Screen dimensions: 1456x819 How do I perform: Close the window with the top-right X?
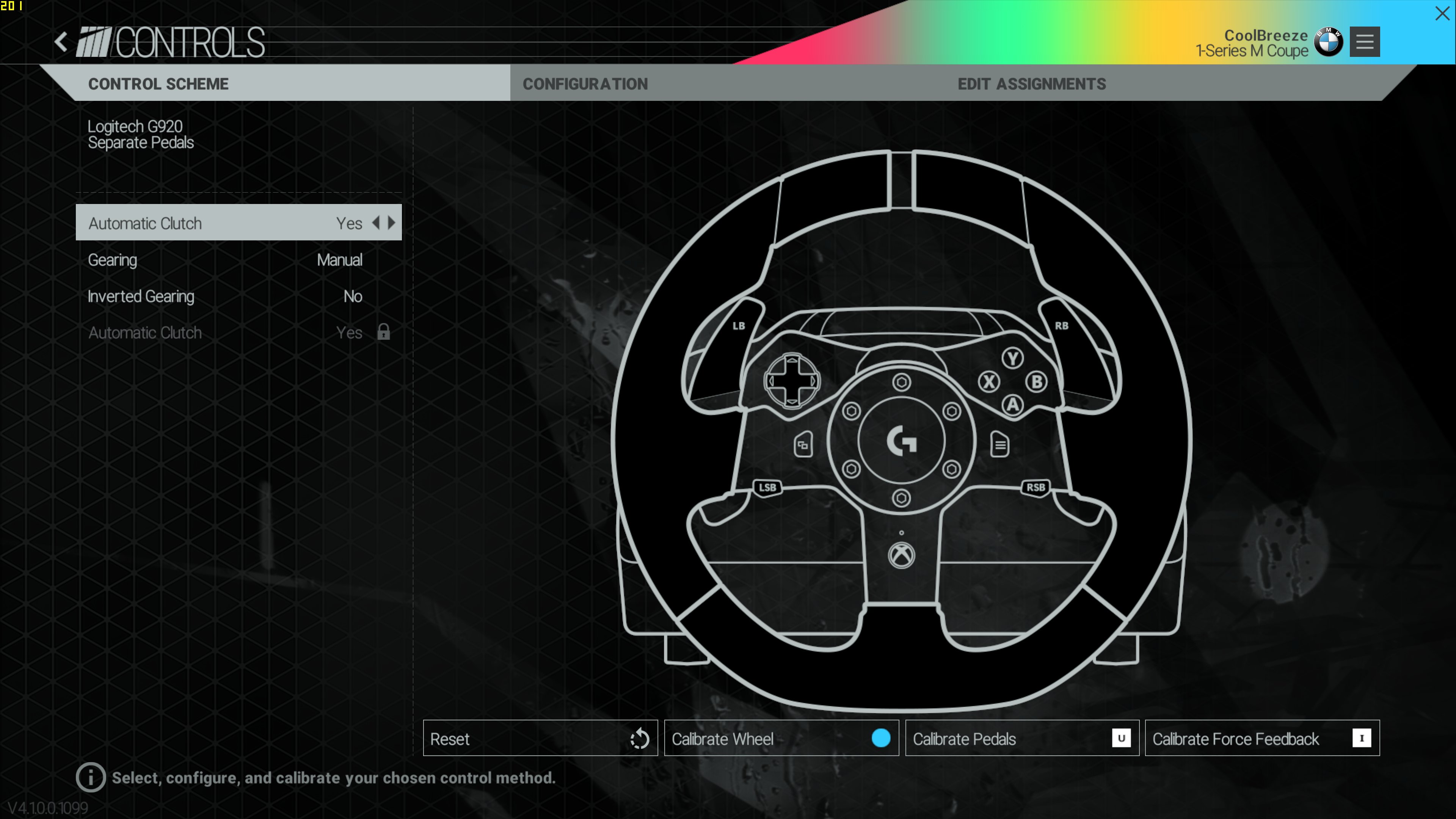coord(1442,13)
